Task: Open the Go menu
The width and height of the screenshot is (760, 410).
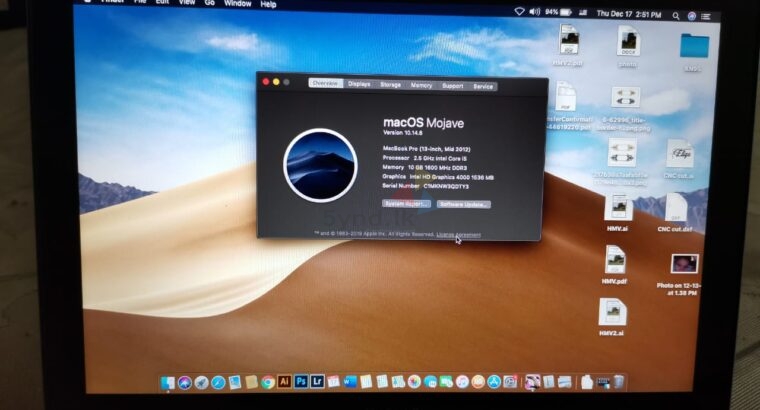Action: coord(209,3)
